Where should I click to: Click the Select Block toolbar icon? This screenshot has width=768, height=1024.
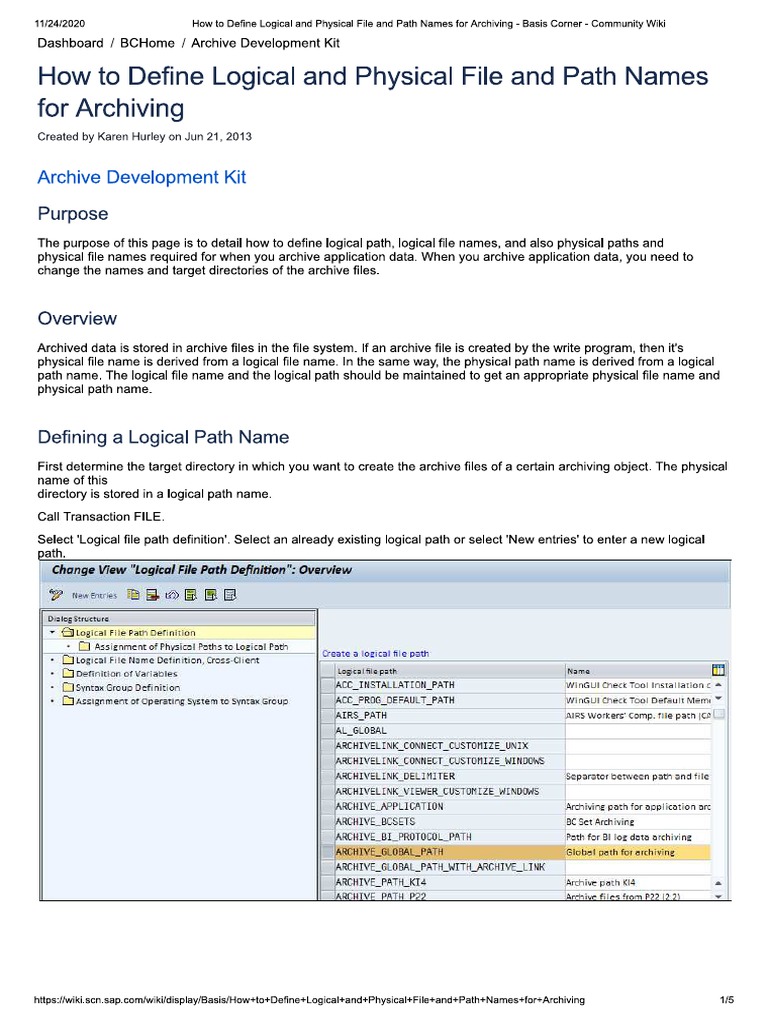point(210,595)
